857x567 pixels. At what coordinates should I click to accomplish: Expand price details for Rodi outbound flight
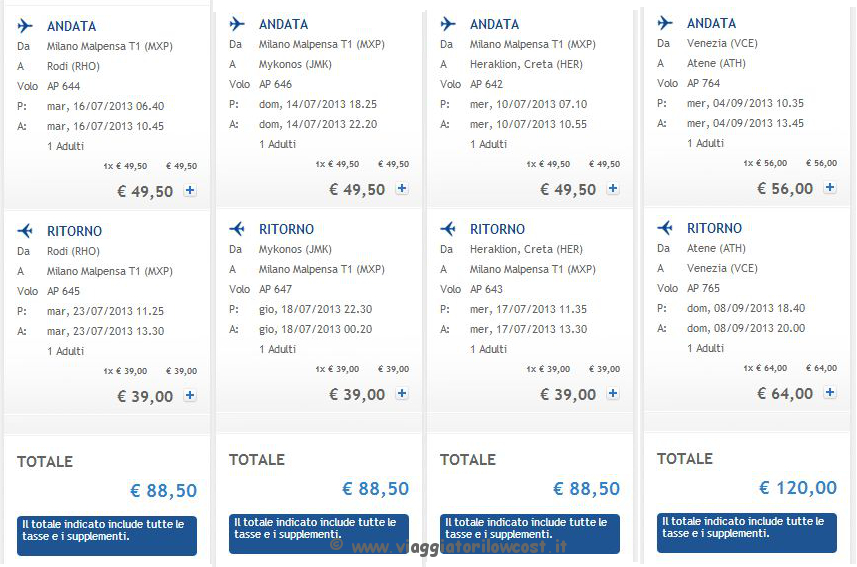(190, 190)
